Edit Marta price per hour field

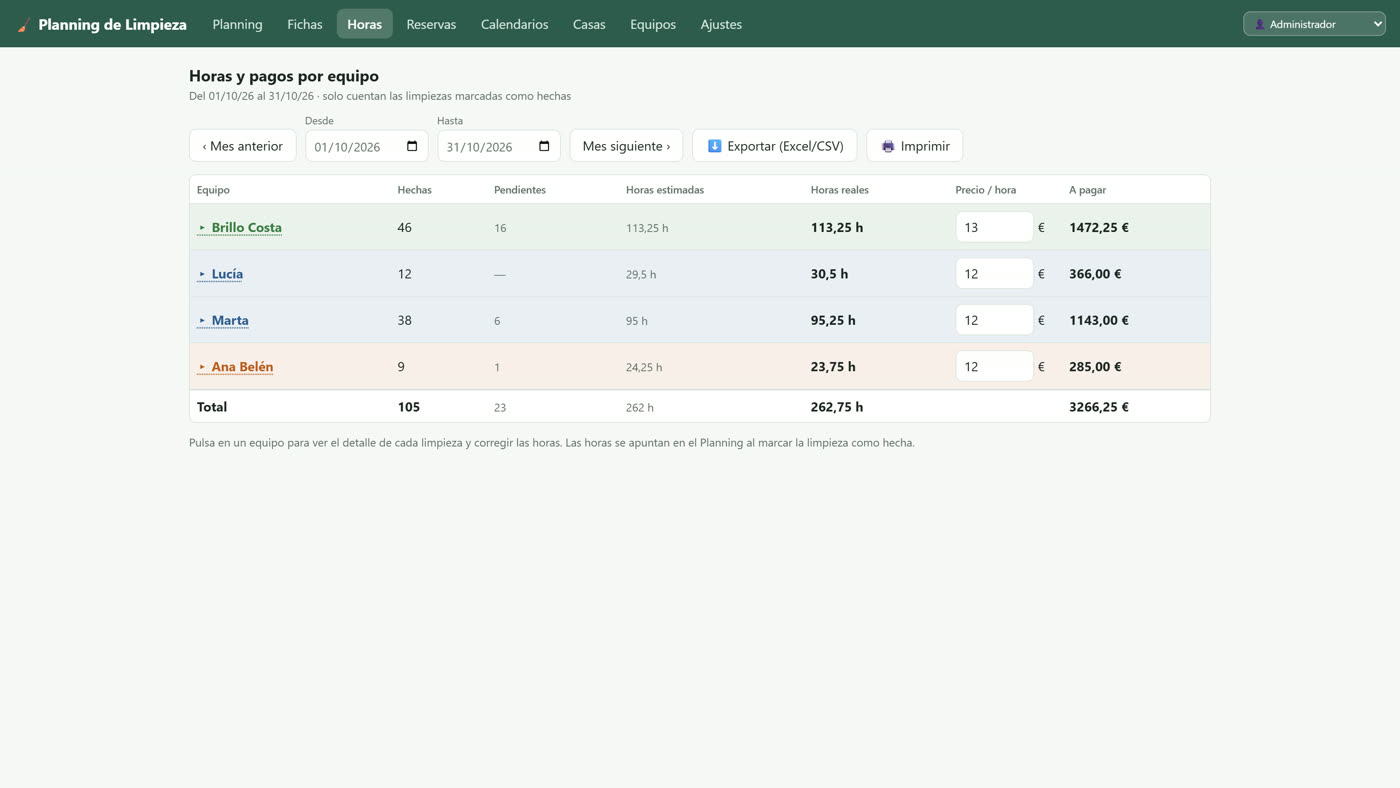click(994, 320)
